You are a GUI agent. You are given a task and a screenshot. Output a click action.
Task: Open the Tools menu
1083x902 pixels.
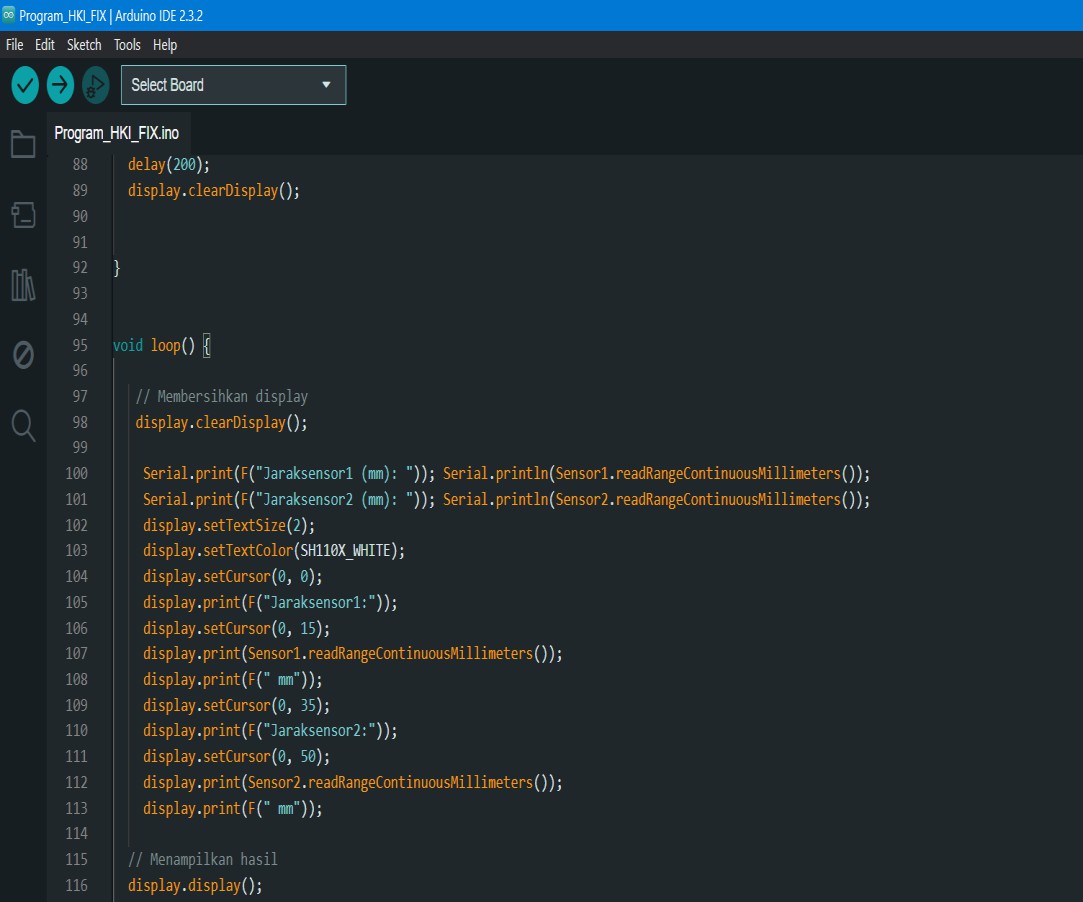point(127,45)
